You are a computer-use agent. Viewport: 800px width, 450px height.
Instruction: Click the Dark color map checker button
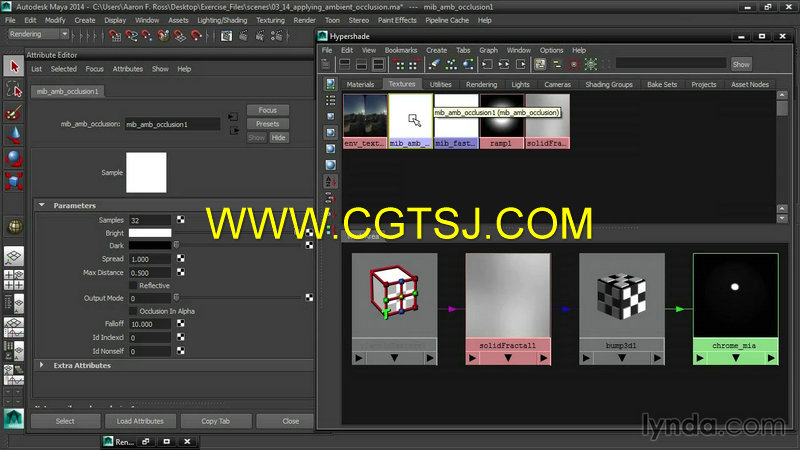309,245
